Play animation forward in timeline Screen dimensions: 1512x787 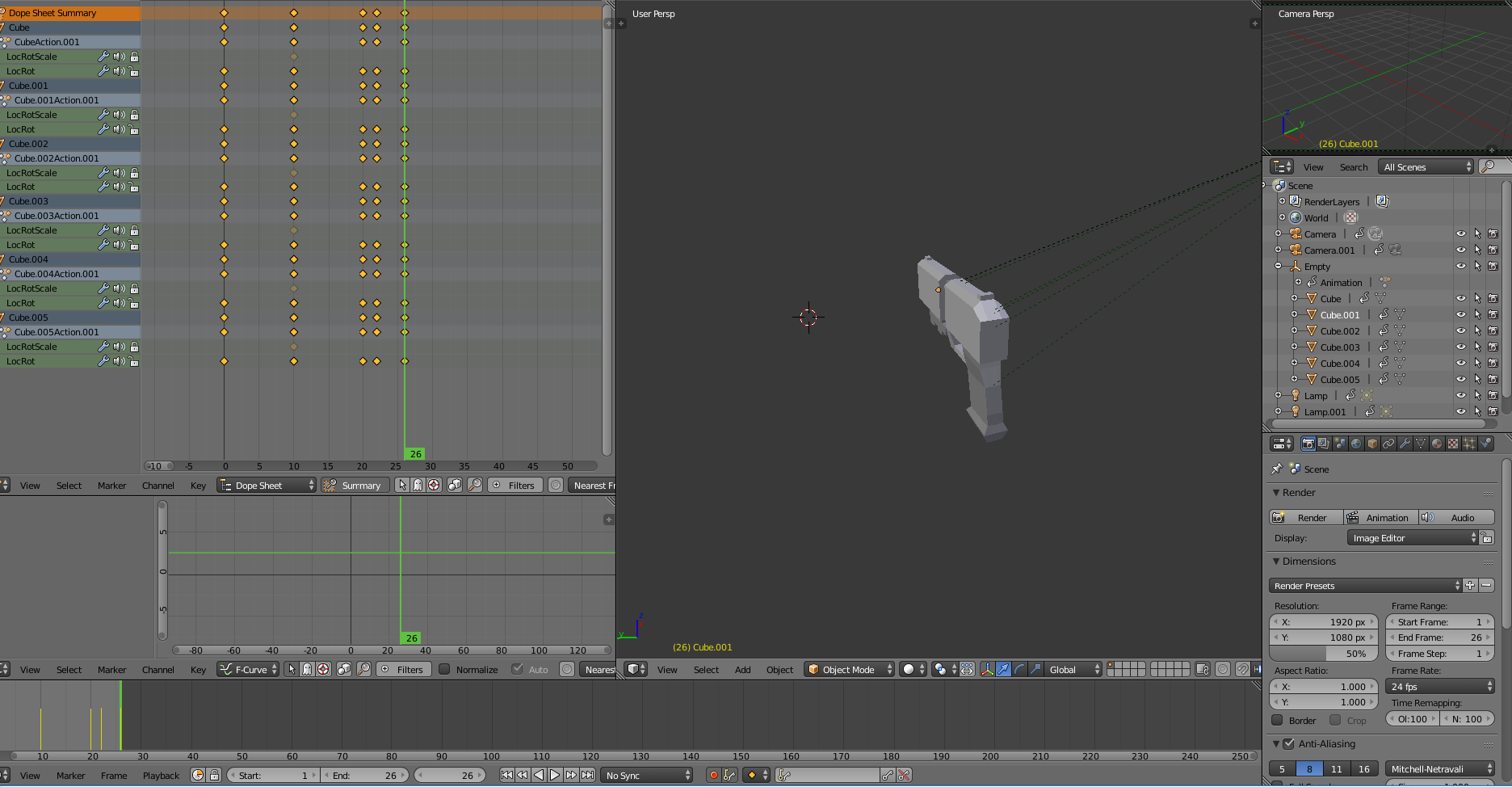click(x=555, y=775)
